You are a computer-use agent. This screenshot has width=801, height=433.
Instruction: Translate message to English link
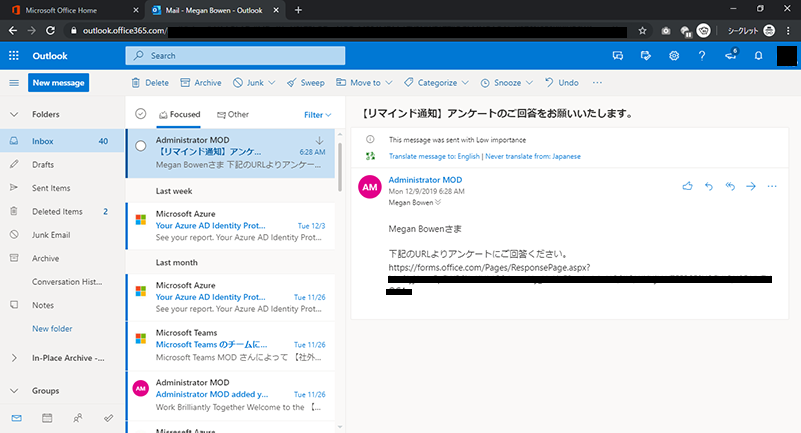434,156
